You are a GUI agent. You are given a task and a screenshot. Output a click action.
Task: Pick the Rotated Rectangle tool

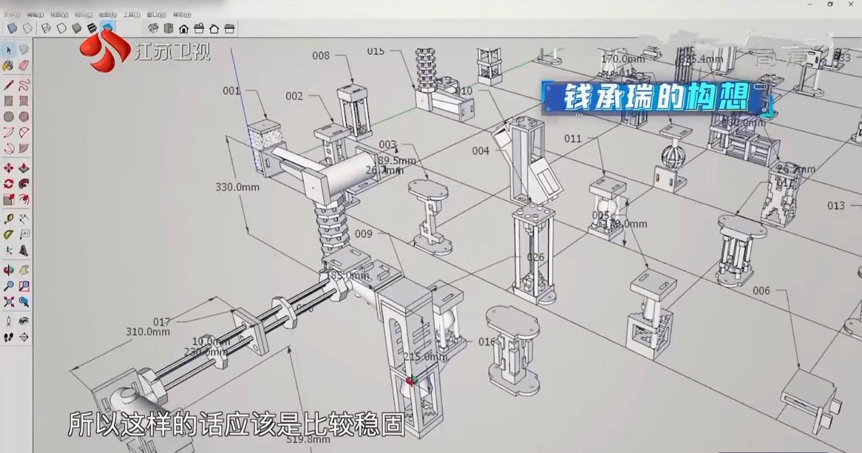24,101
